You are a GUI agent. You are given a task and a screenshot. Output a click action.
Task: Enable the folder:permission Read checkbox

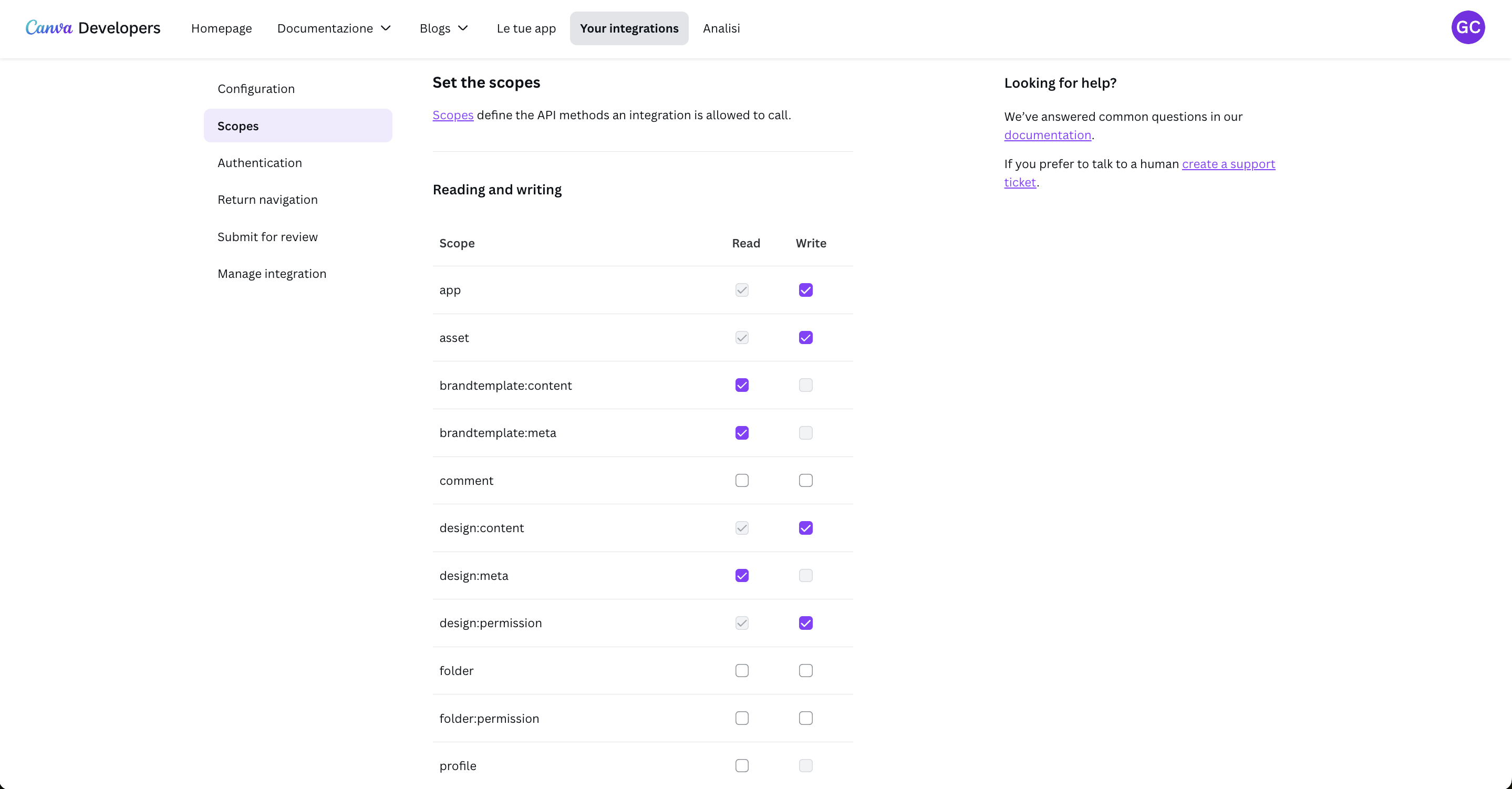click(742, 718)
